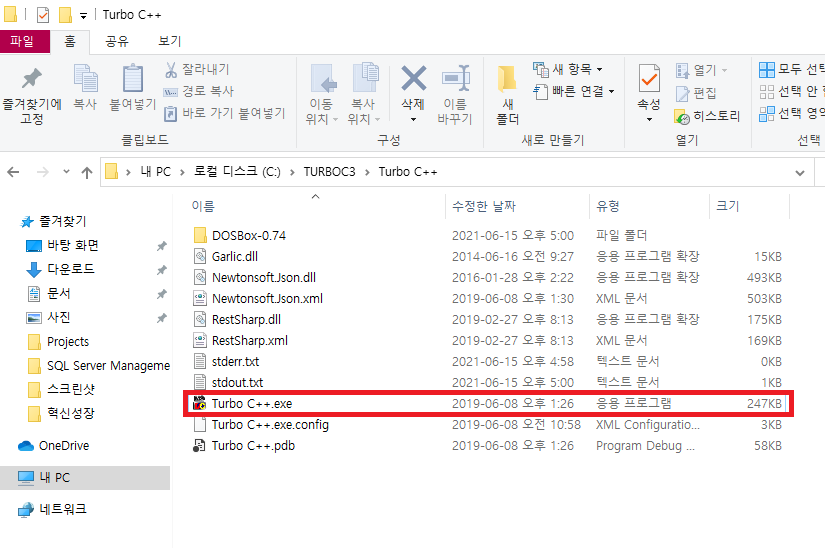Select the Cut scissors command
825x548 pixels.
[x=197, y=69]
